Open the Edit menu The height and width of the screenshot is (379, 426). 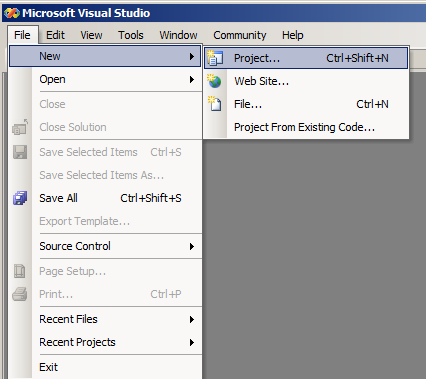pos(55,35)
